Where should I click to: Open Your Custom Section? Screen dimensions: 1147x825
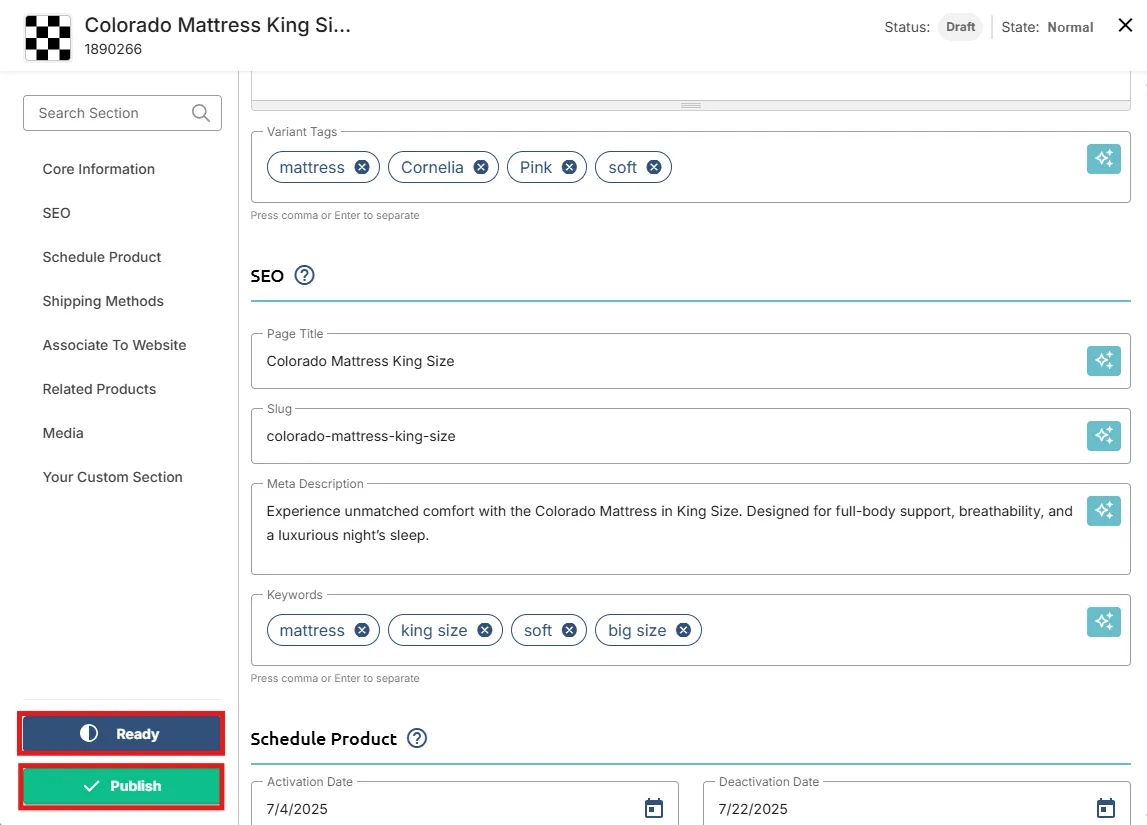point(113,477)
